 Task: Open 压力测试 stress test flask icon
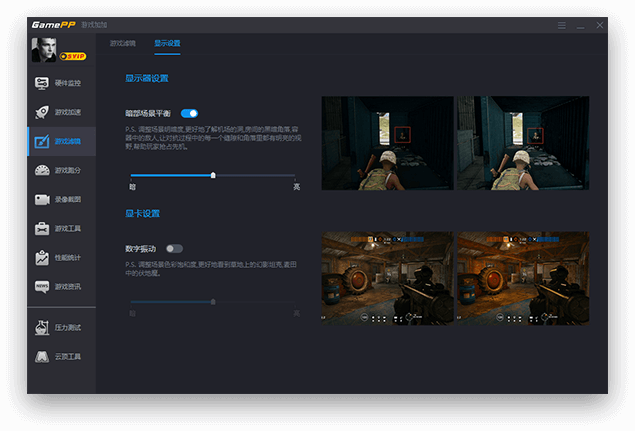pyautogui.click(x=61, y=327)
